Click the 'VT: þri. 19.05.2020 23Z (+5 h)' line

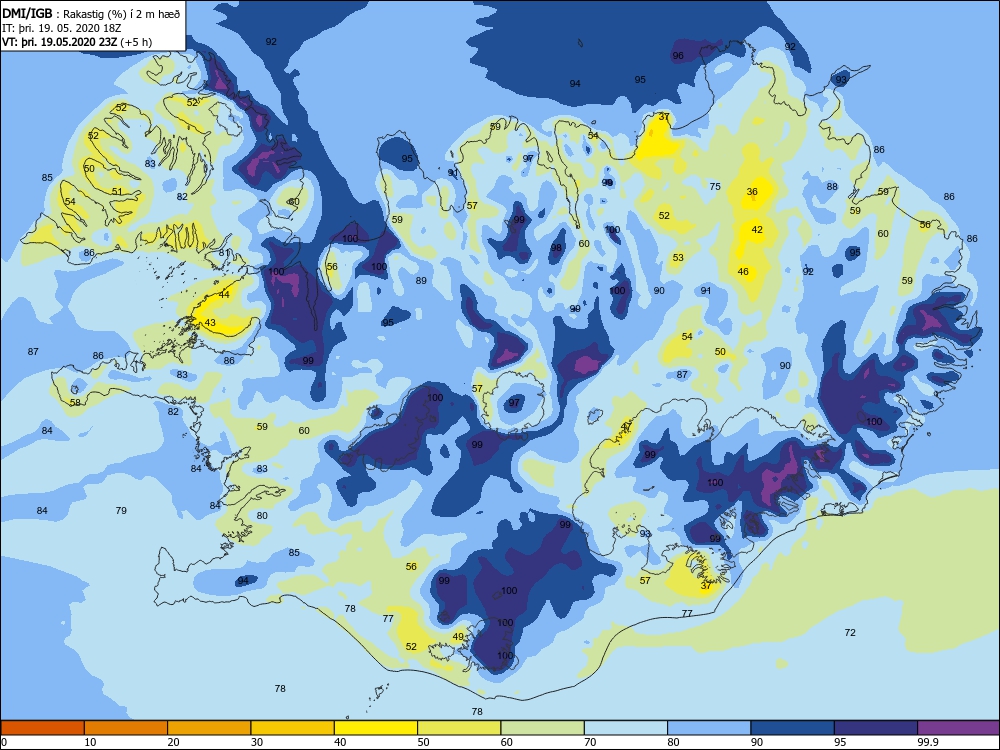point(77,42)
